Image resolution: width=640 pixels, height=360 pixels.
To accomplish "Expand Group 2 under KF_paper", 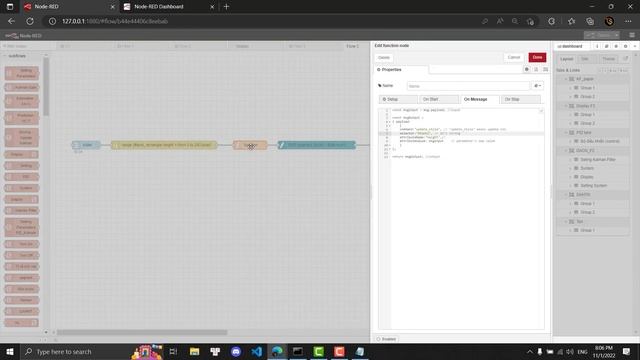I will (571, 96).
